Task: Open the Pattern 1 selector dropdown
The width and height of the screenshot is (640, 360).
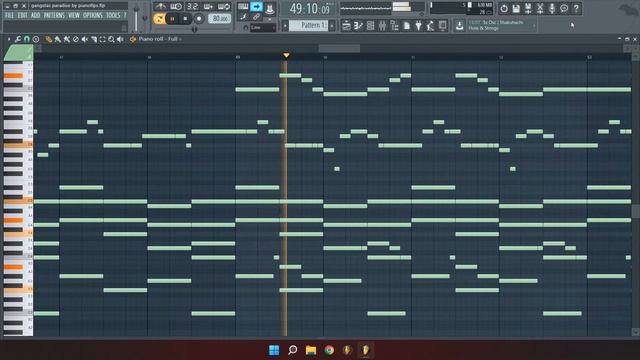Action: click(x=309, y=25)
